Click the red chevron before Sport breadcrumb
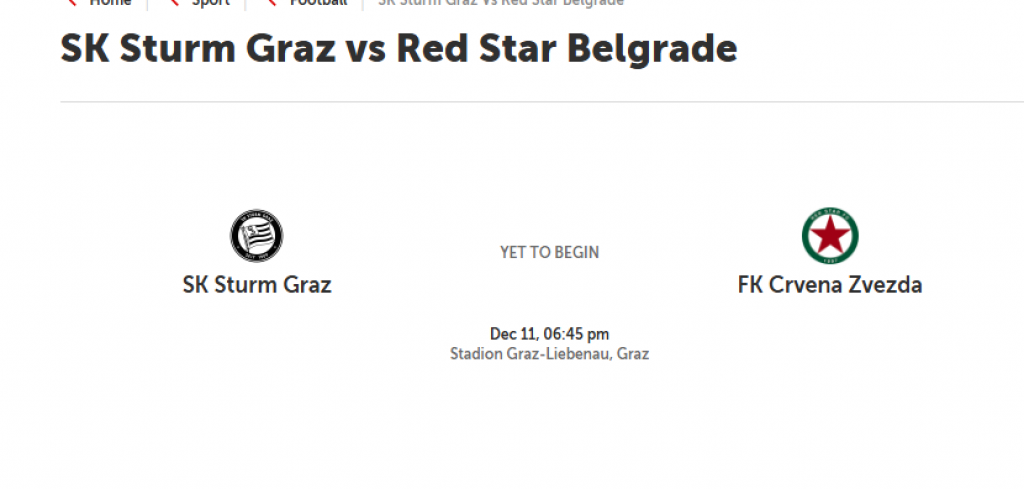1024x489 pixels. click(x=174, y=3)
